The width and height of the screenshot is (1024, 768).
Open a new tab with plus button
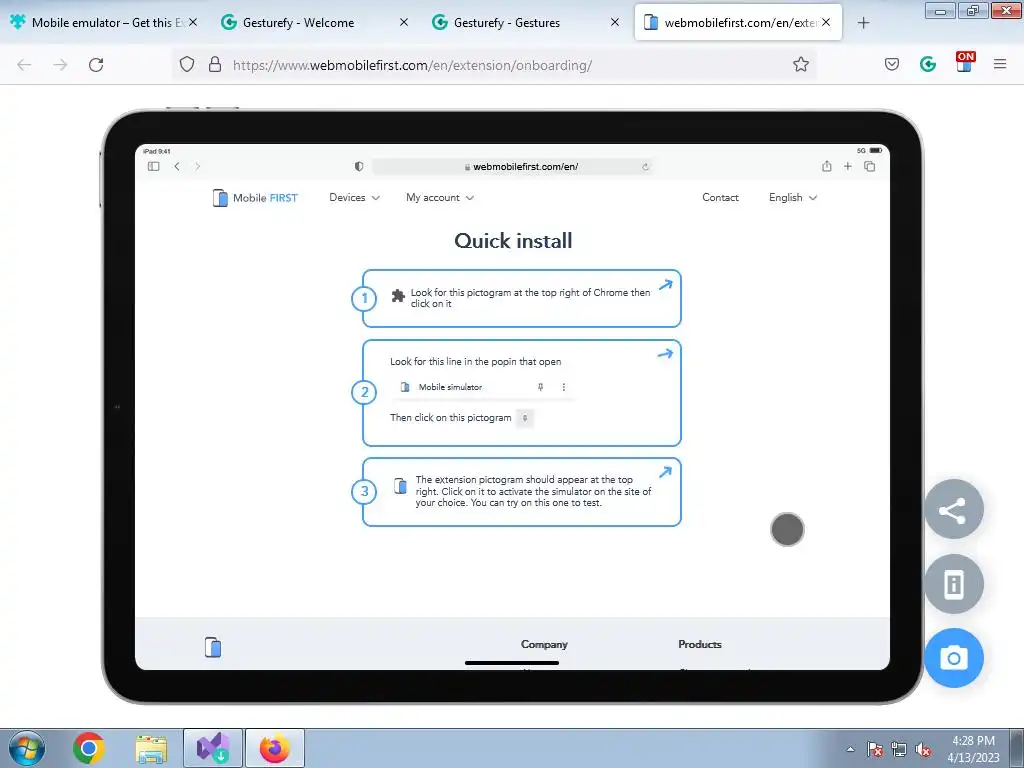click(863, 23)
